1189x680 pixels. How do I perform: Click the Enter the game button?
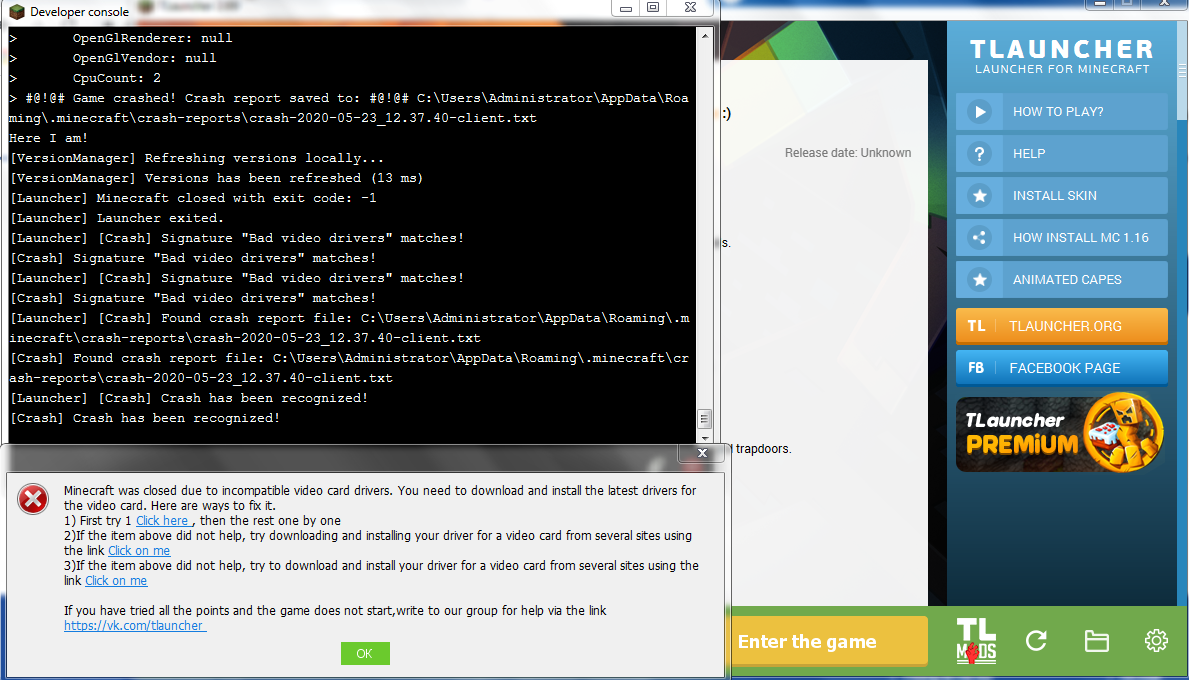[x=828, y=641]
